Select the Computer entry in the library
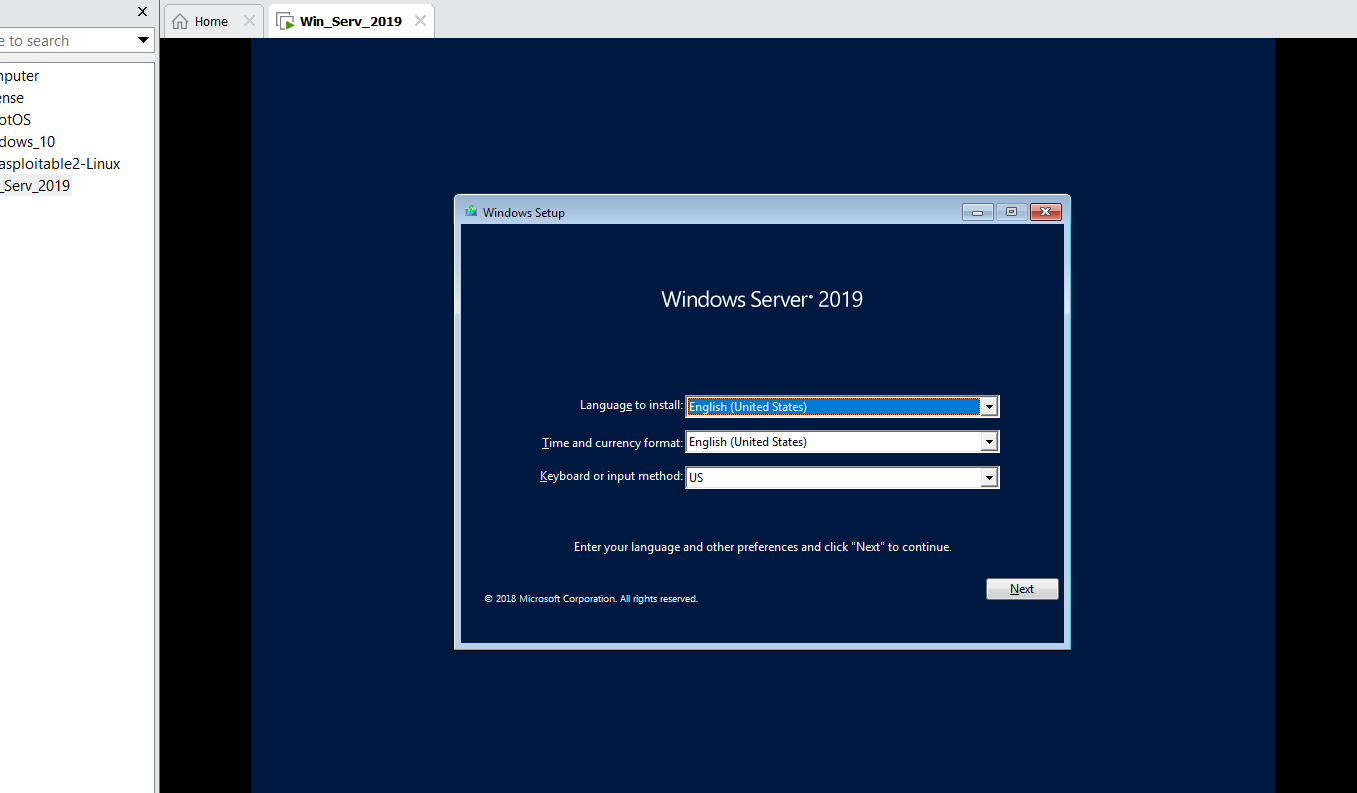Viewport: 1357px width, 793px height. tap(20, 76)
